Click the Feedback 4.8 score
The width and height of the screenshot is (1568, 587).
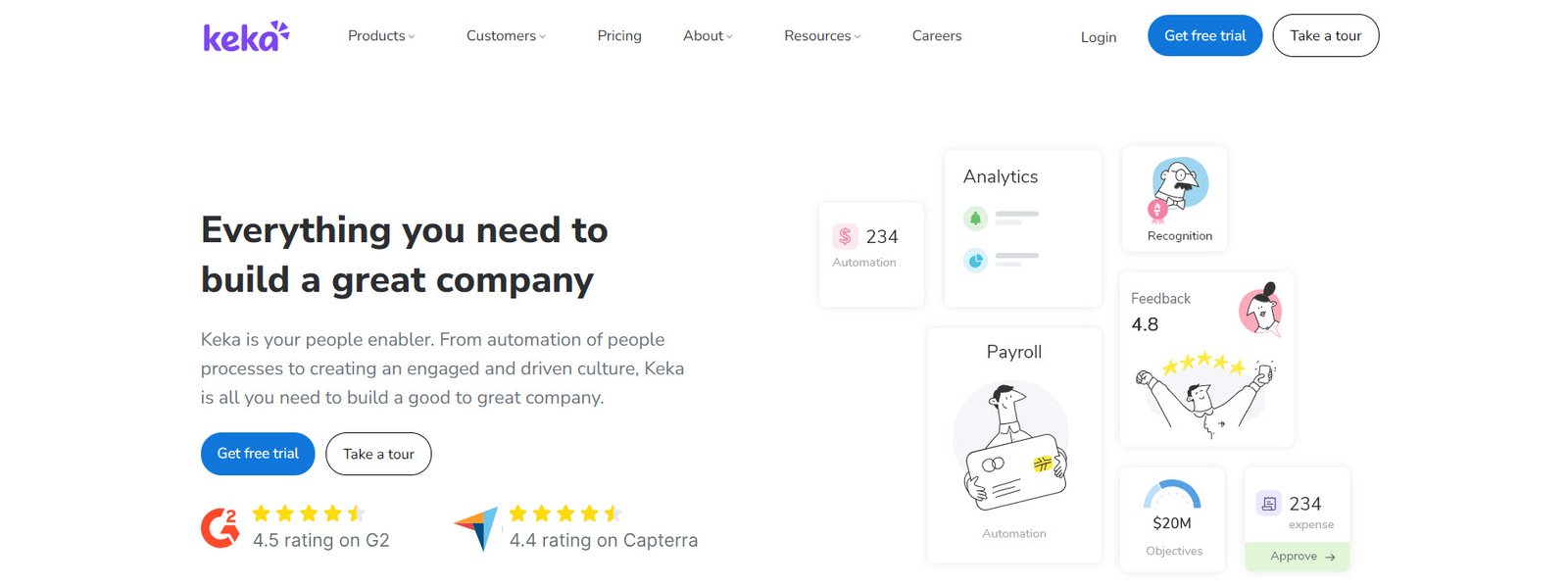[1145, 324]
